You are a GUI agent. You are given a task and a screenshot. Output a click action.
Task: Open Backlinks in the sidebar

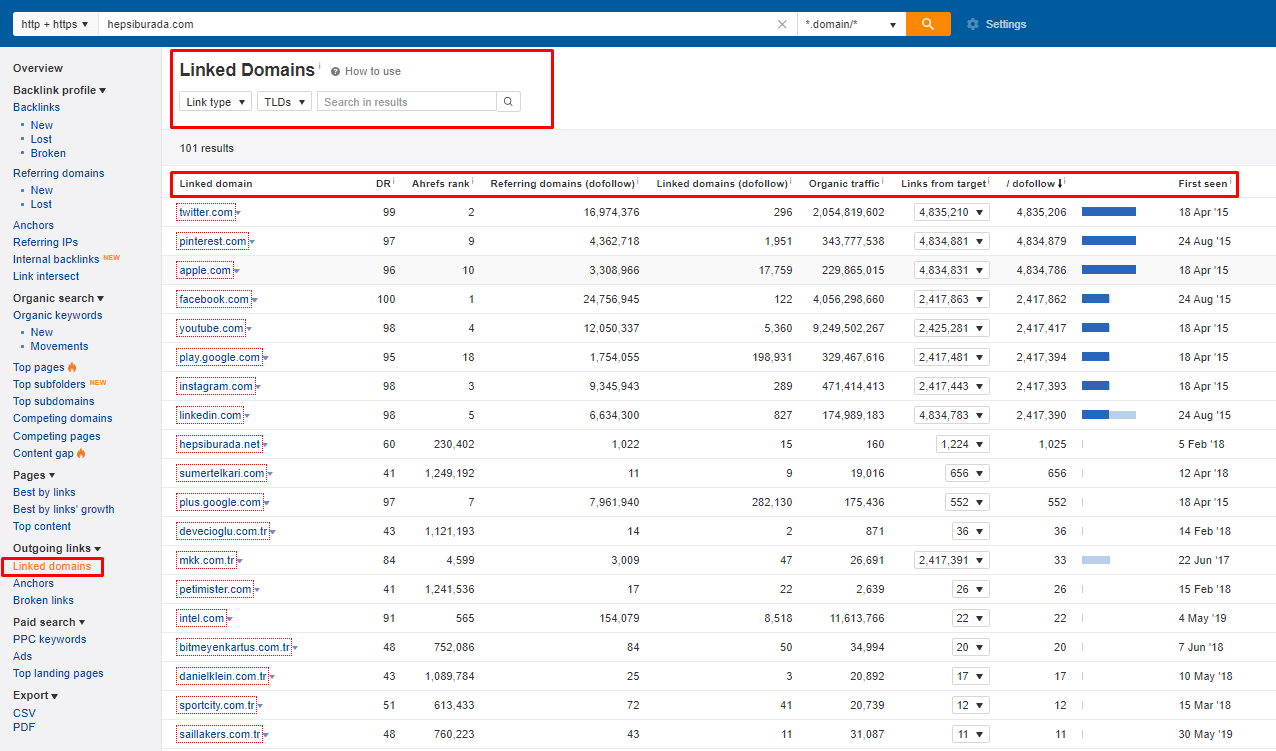click(x=36, y=107)
